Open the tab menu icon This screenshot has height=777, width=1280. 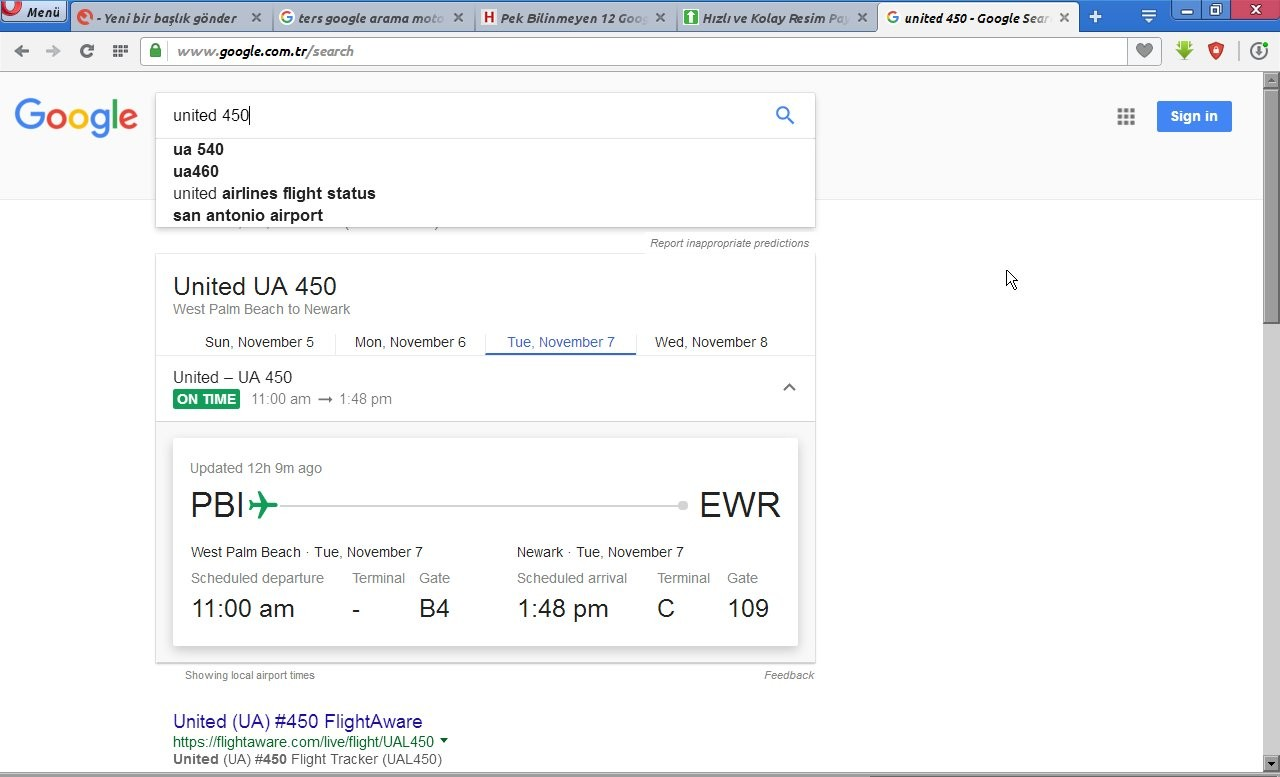tap(1149, 17)
